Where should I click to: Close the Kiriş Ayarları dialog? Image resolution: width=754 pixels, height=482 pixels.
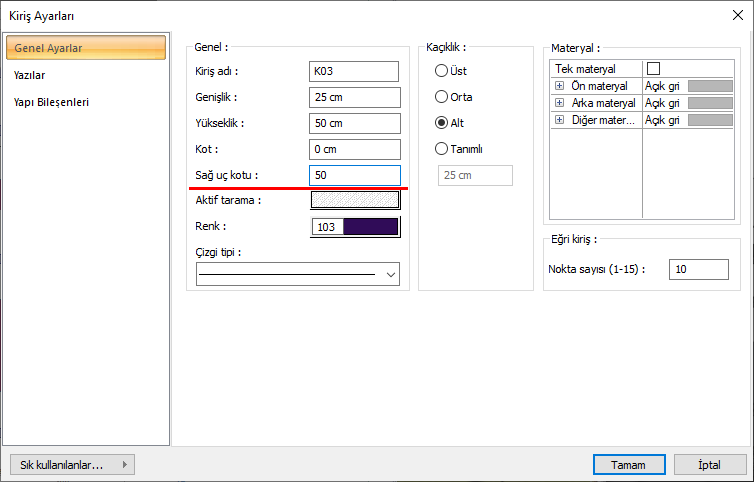pyautogui.click(x=738, y=15)
